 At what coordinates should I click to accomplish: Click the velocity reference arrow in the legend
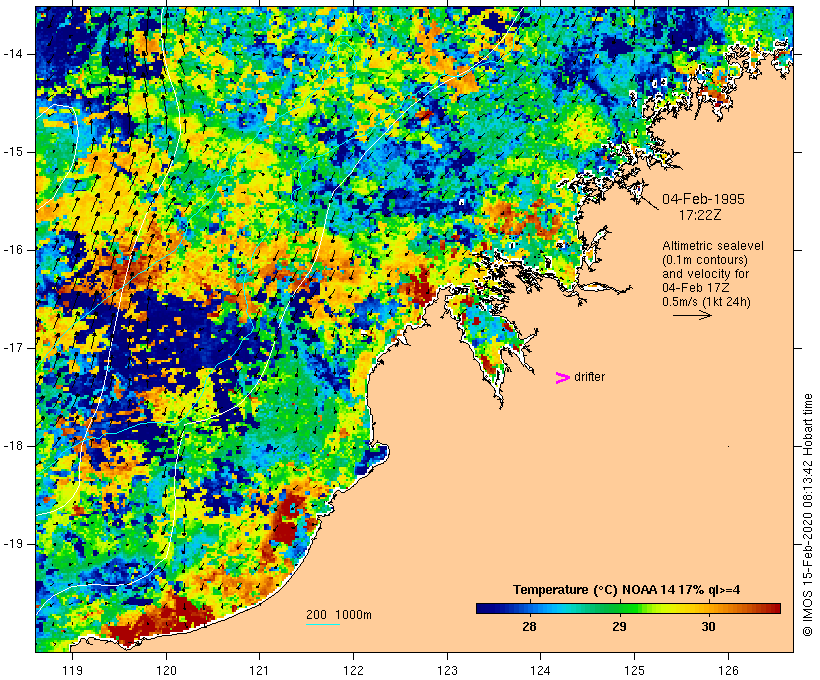[692, 315]
